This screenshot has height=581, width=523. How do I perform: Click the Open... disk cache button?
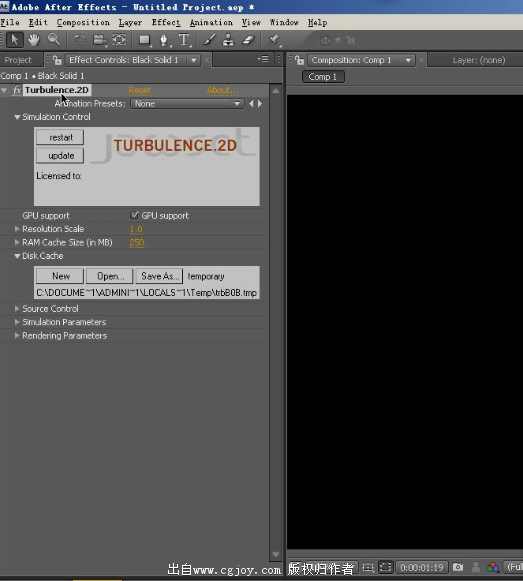110,276
